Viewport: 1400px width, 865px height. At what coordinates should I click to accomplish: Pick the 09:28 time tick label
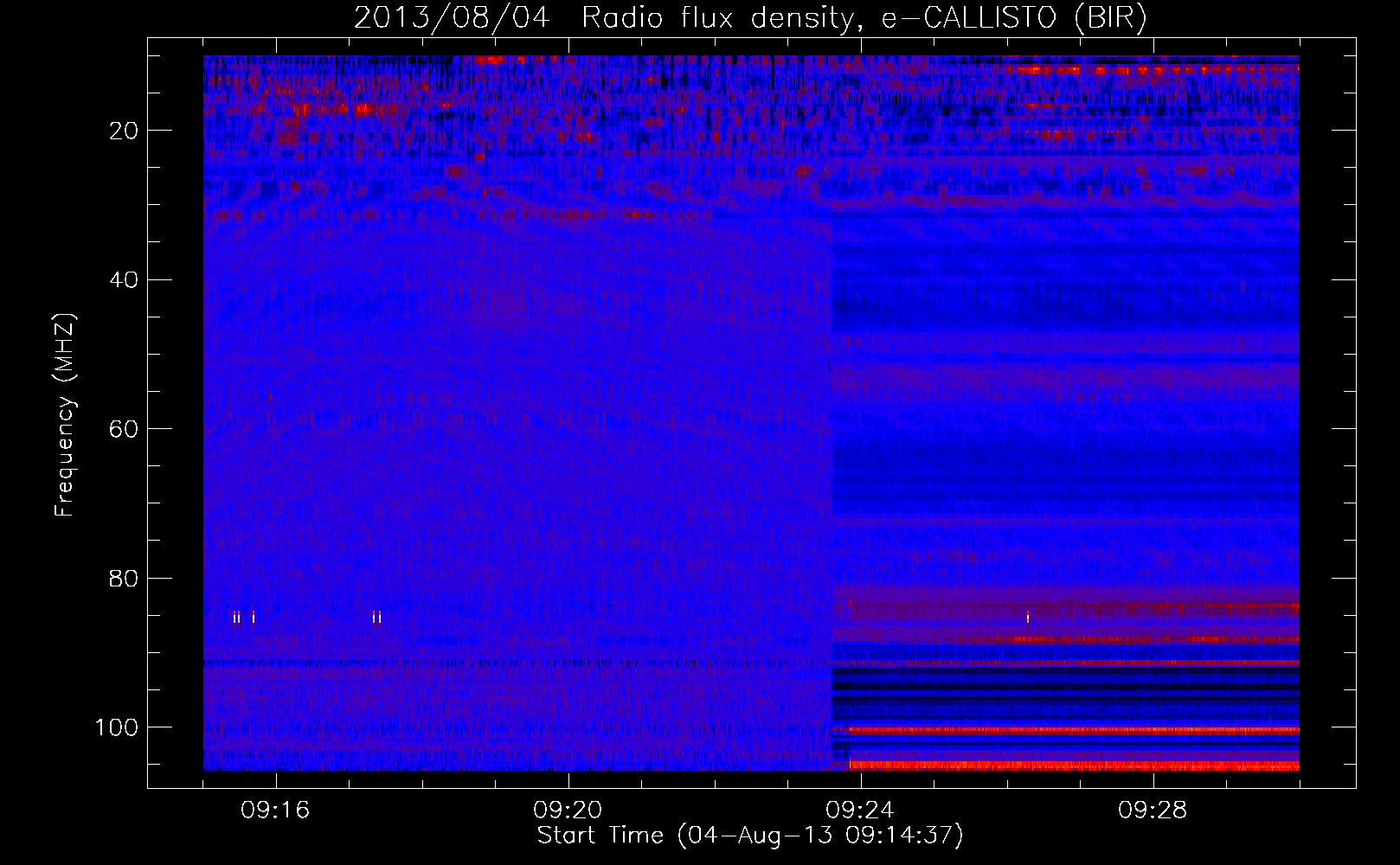coord(1153,811)
